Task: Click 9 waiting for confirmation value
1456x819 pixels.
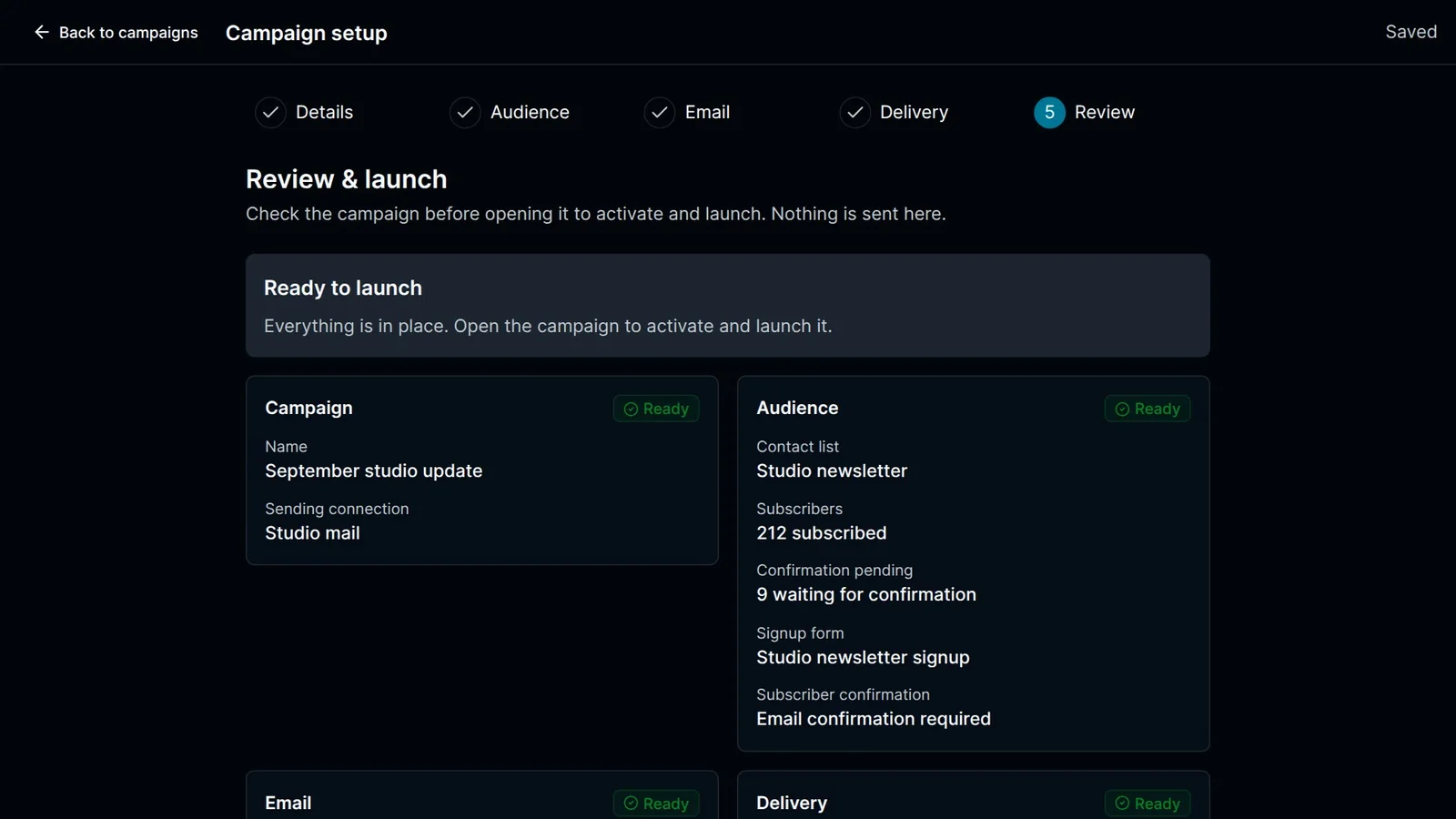Action: [x=866, y=594]
